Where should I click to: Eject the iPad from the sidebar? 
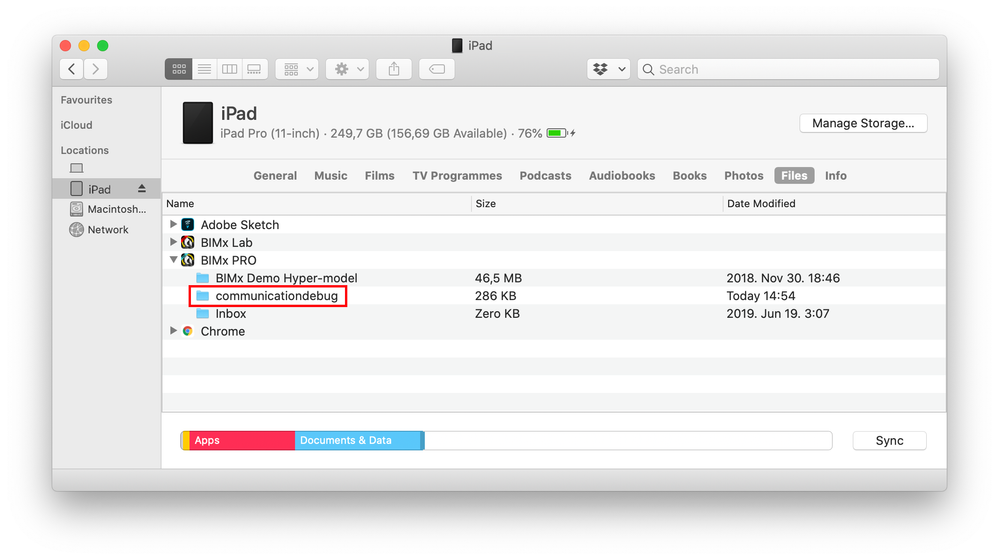click(141, 189)
